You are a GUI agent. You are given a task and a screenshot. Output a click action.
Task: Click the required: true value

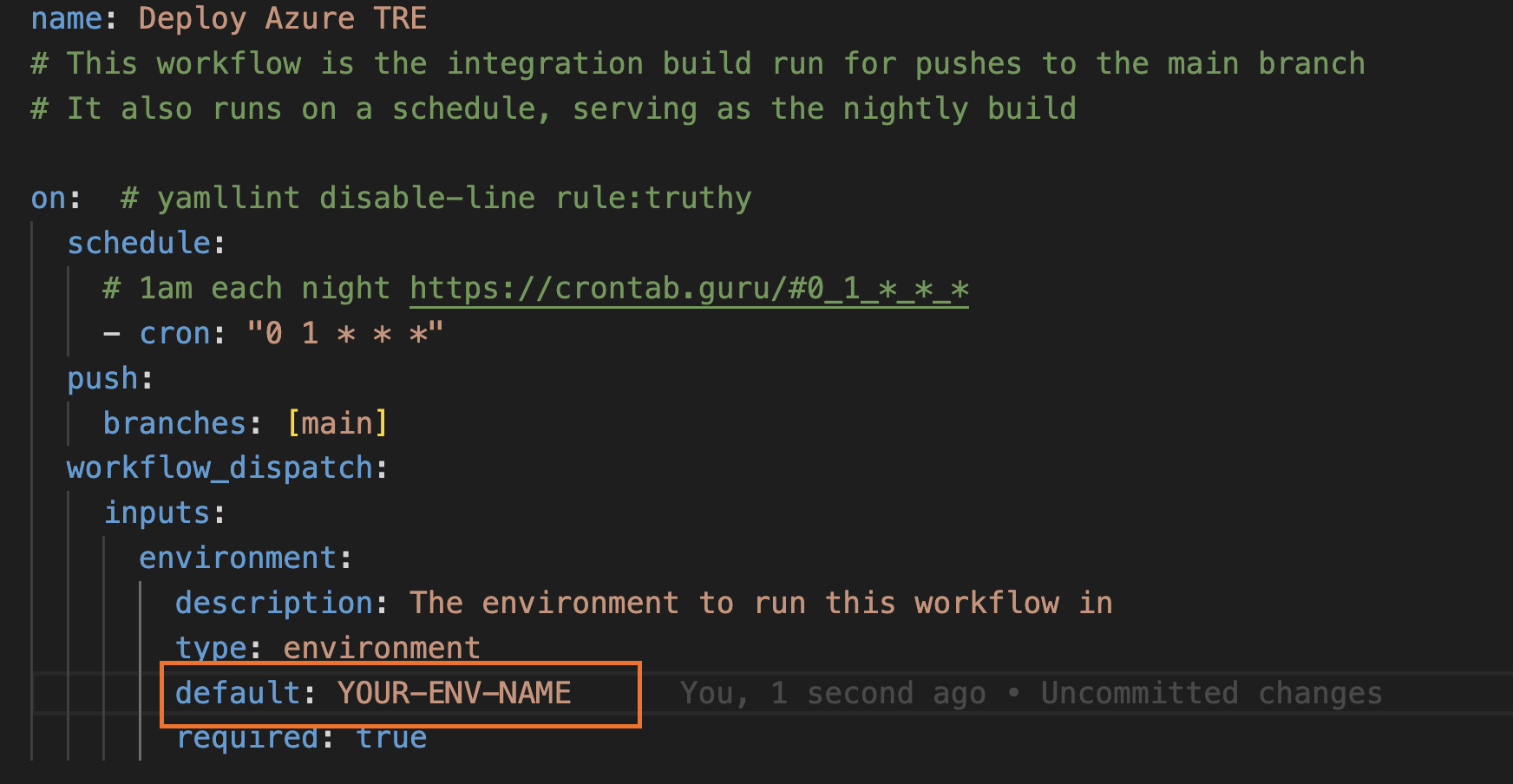tap(390, 736)
